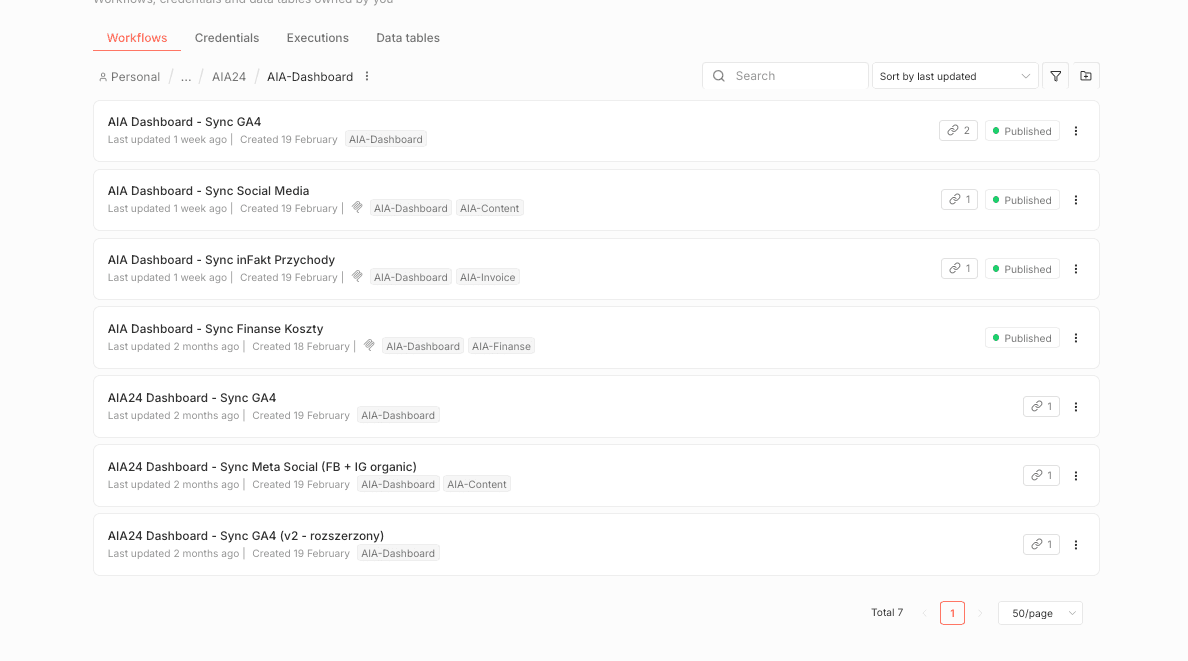Open workflow AIA Dashboard - Sync inFakt Przychody
The width and height of the screenshot is (1188, 661).
(x=221, y=259)
